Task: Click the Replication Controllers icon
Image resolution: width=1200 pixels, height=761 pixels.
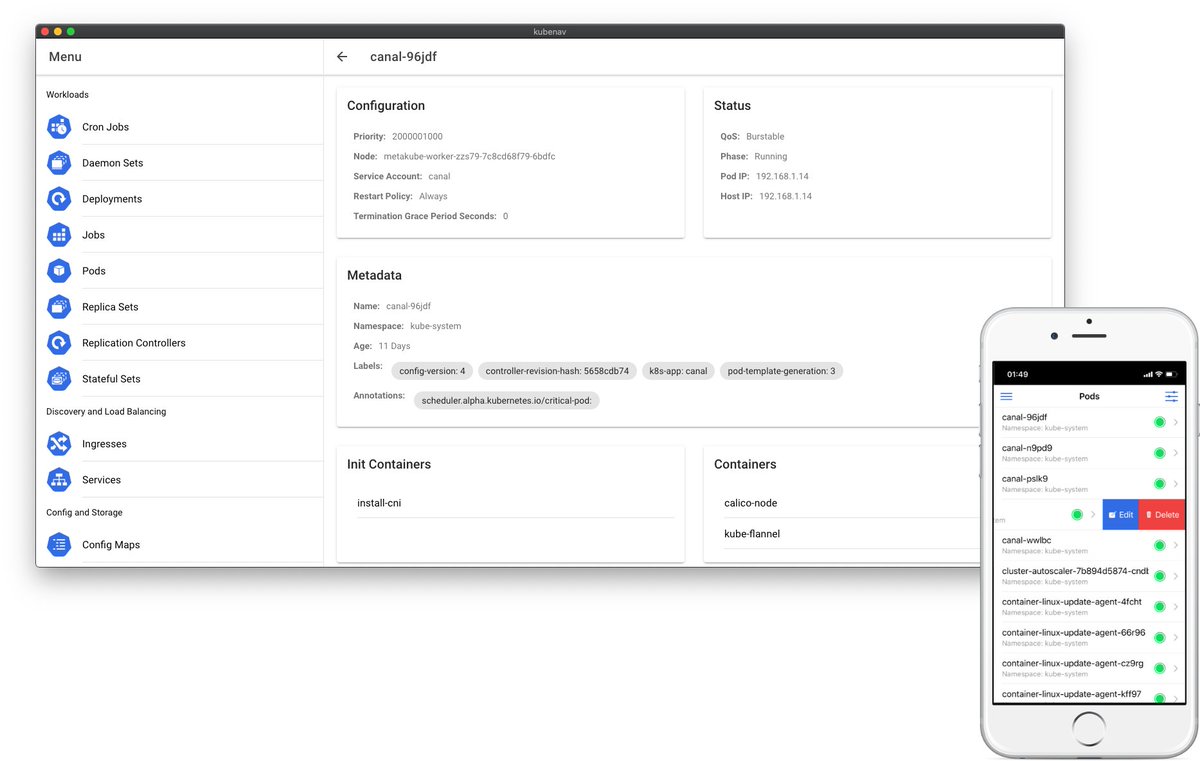Action: click(60, 343)
